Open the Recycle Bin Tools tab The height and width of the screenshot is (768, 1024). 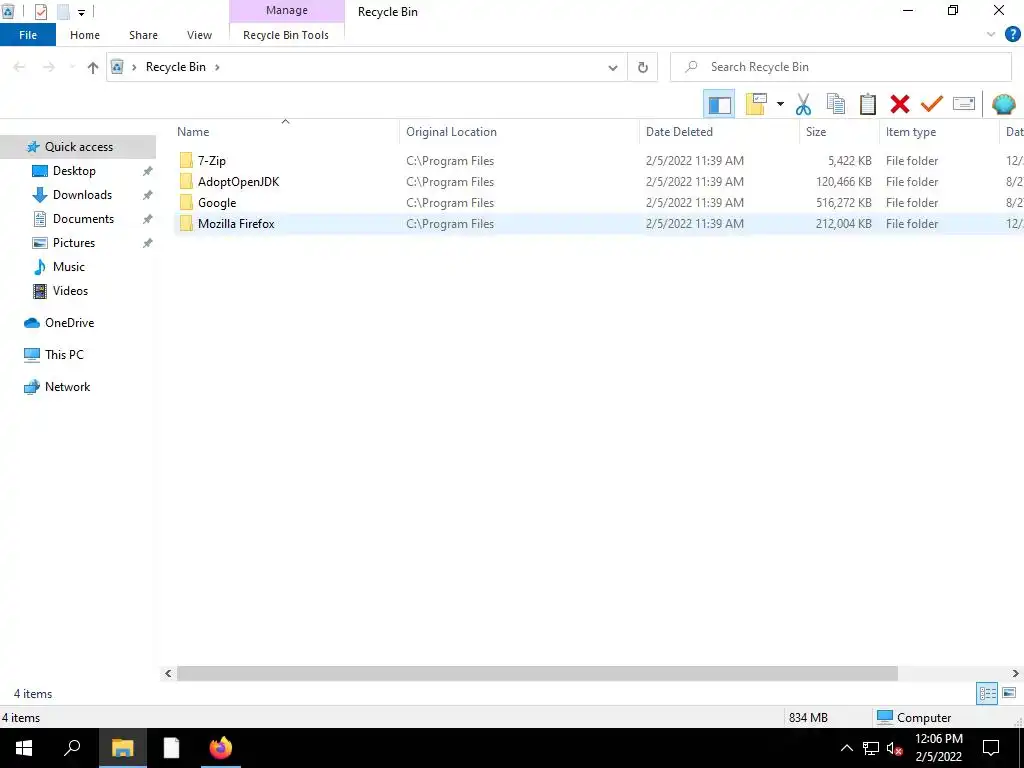(x=286, y=35)
